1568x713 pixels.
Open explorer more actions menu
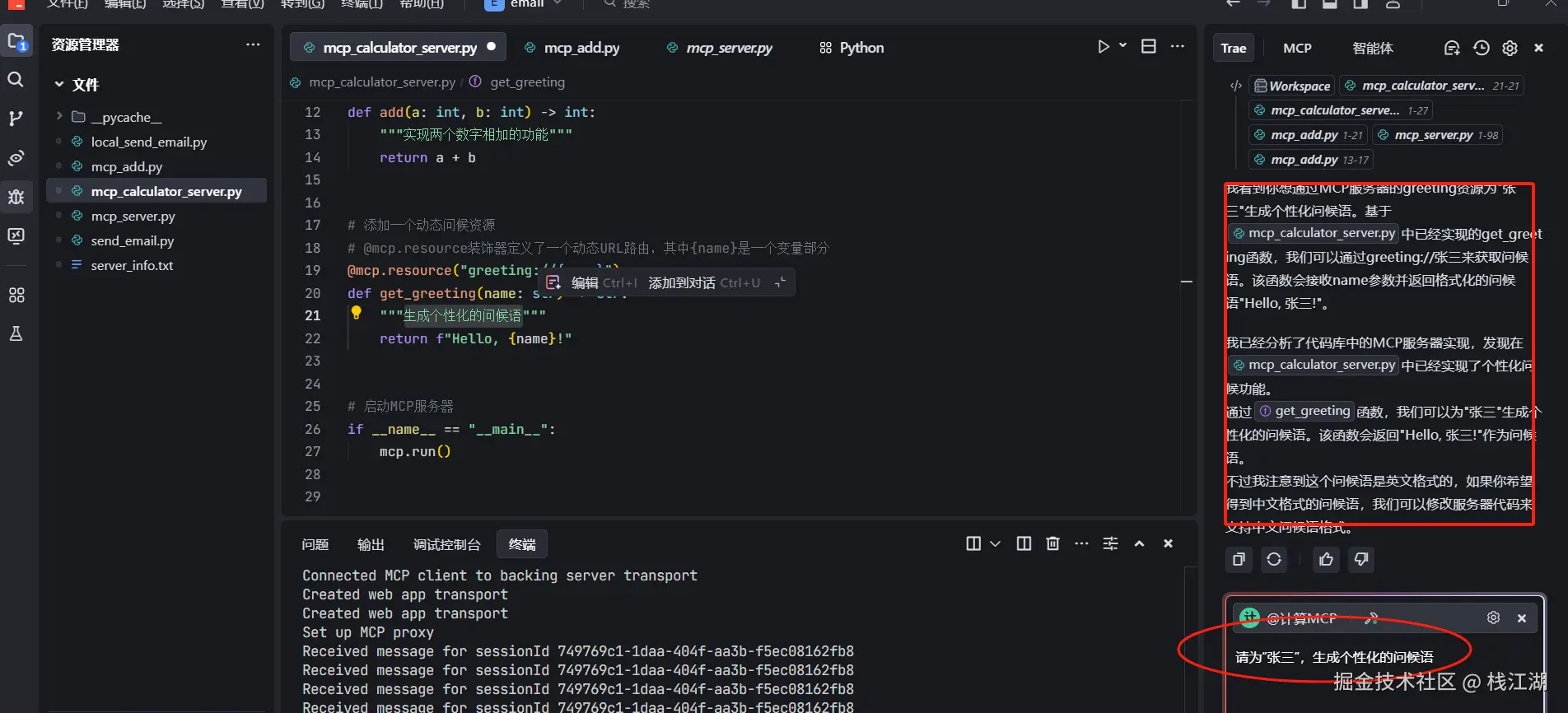point(253,44)
